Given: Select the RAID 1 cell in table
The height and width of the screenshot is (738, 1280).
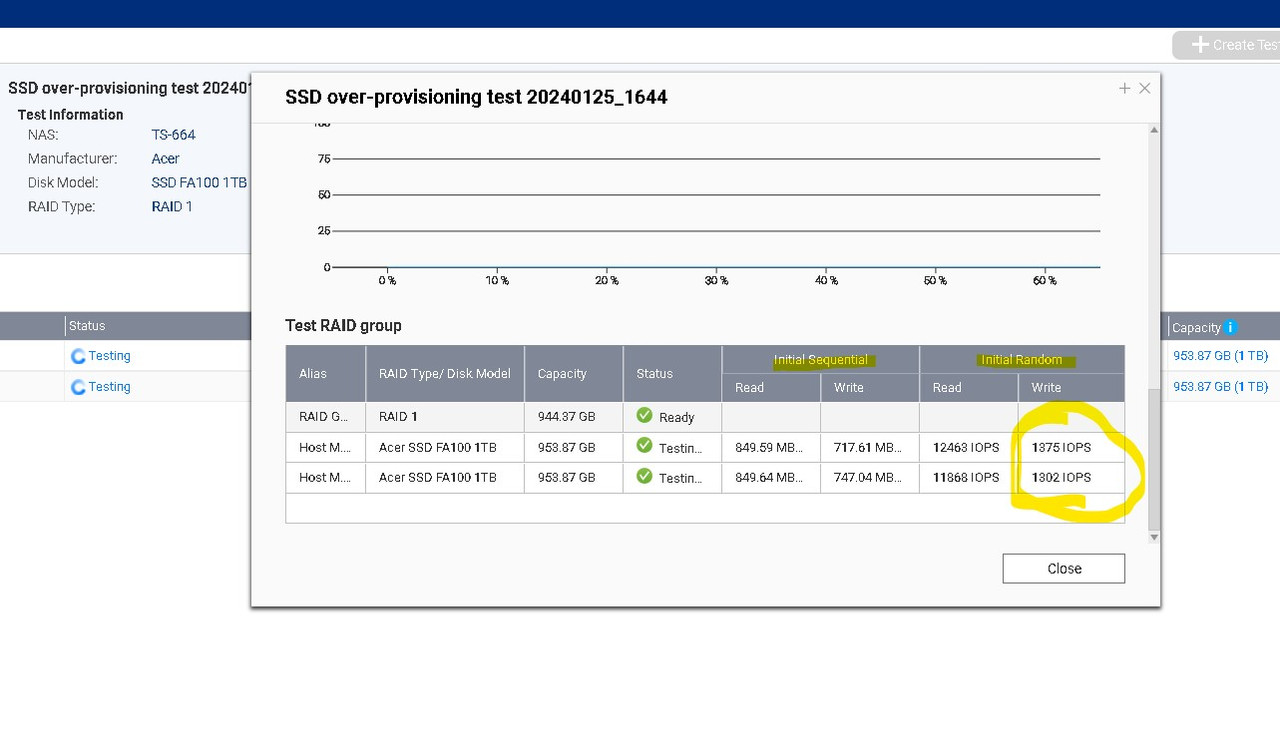Looking at the screenshot, I should click(445, 417).
